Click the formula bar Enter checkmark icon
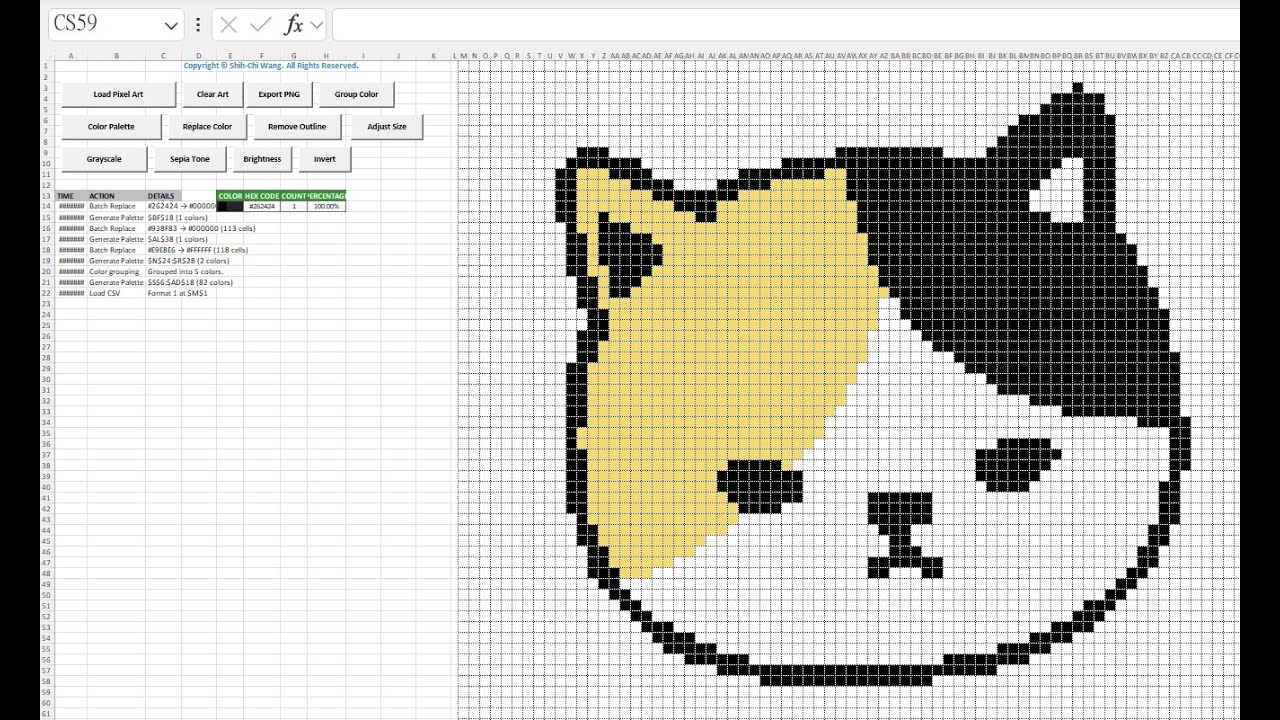 click(x=261, y=25)
